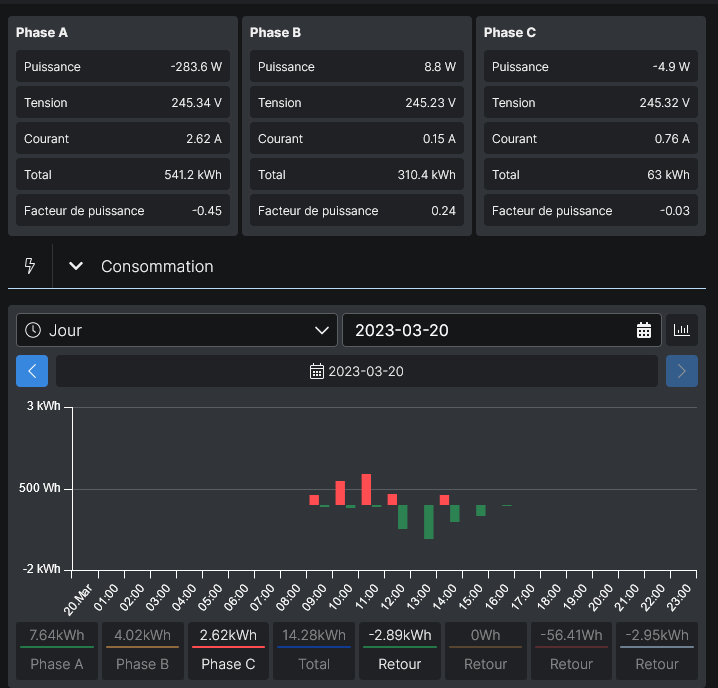718x688 pixels.
Task: Toggle Phase A 7.64kWh series
Action: click(57, 650)
